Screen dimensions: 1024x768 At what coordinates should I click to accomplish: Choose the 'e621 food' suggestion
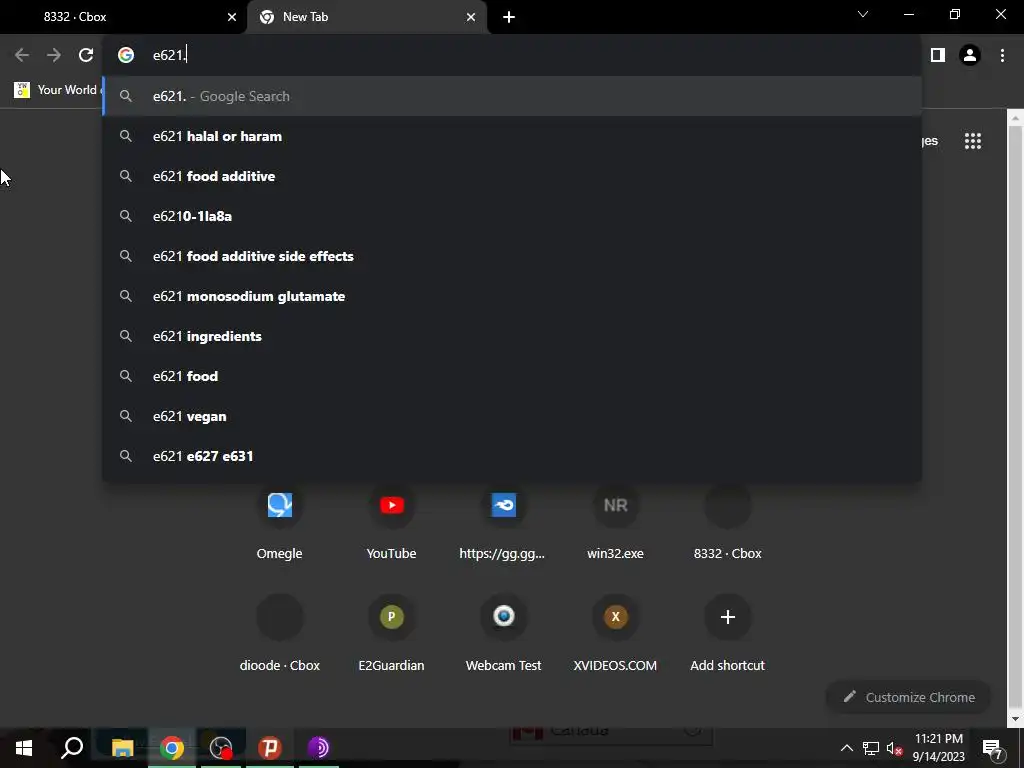coord(512,376)
